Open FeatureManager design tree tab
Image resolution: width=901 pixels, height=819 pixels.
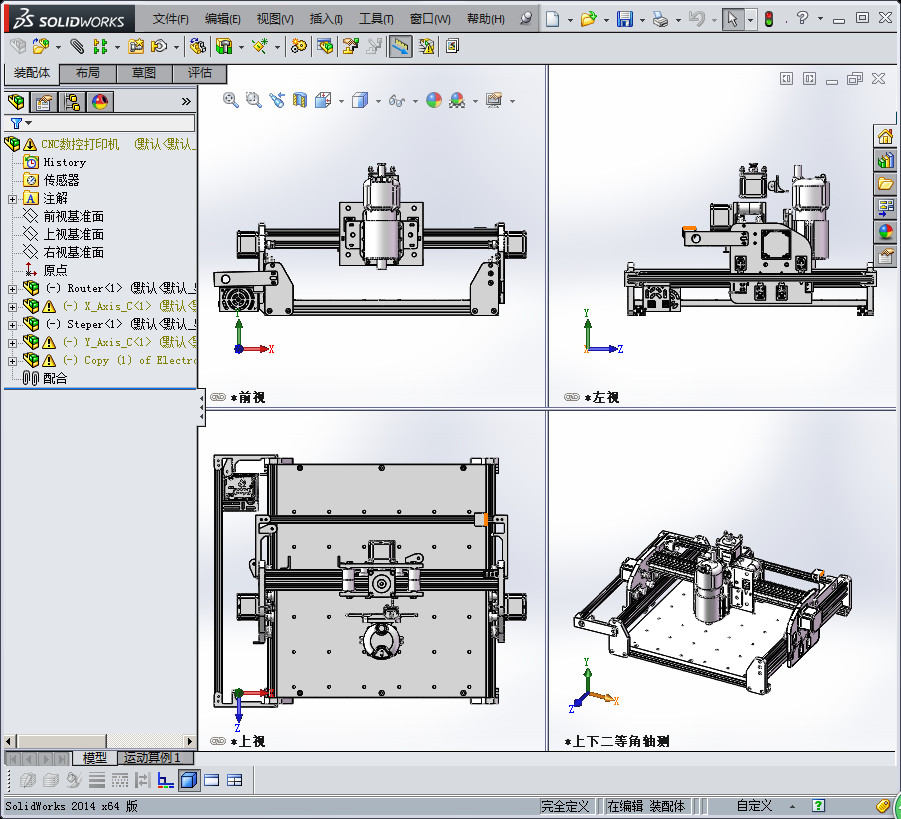coord(17,102)
